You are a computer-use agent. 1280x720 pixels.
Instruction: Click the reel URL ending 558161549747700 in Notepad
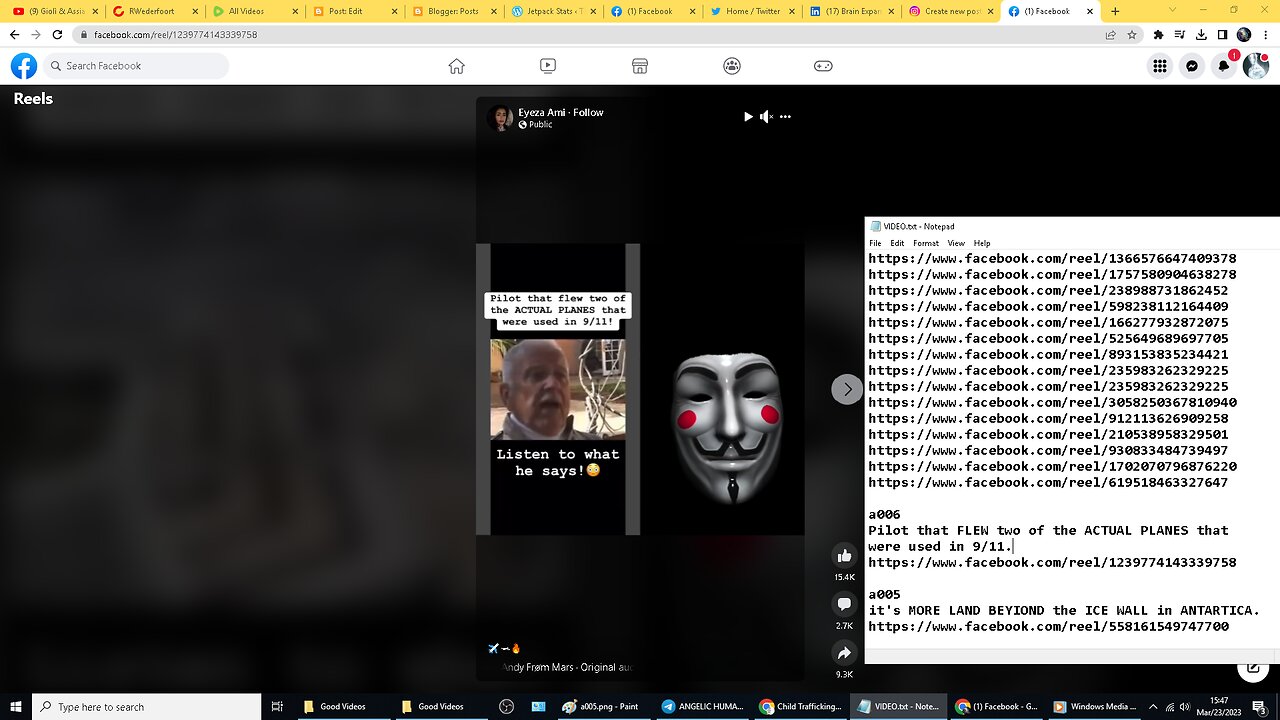click(x=1048, y=627)
